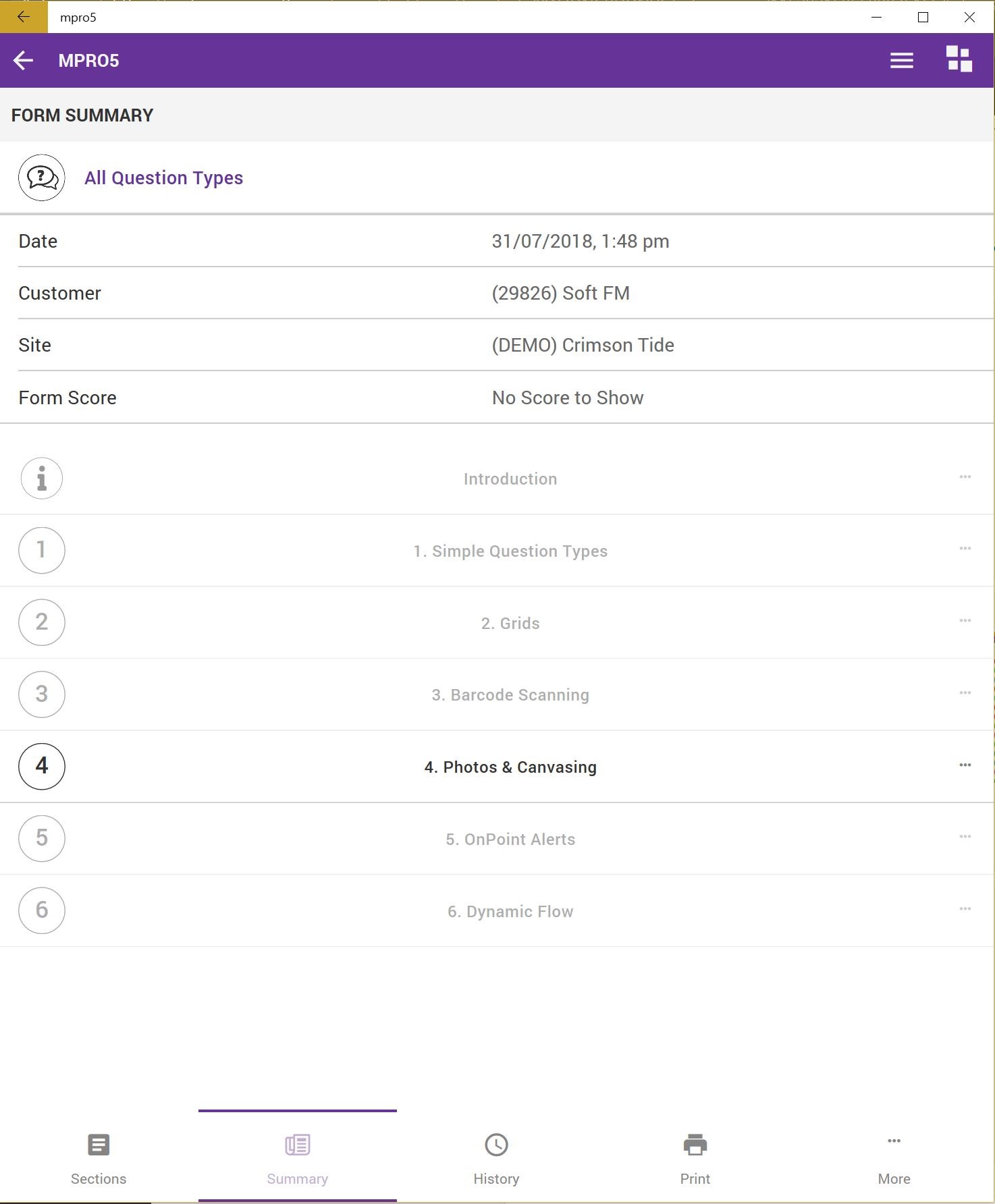
Task: Open ellipsis menu for Dynamic Flow row
Action: (965, 908)
